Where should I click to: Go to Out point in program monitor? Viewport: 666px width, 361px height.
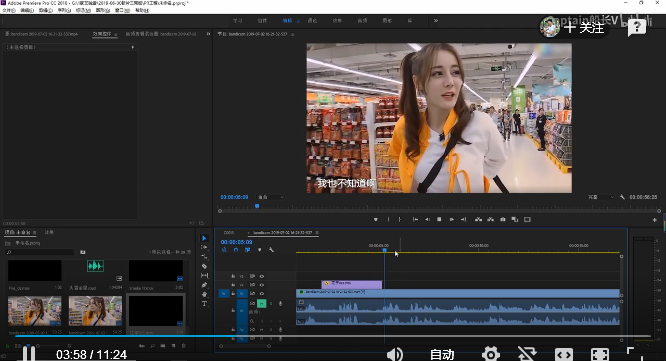coord(463,220)
